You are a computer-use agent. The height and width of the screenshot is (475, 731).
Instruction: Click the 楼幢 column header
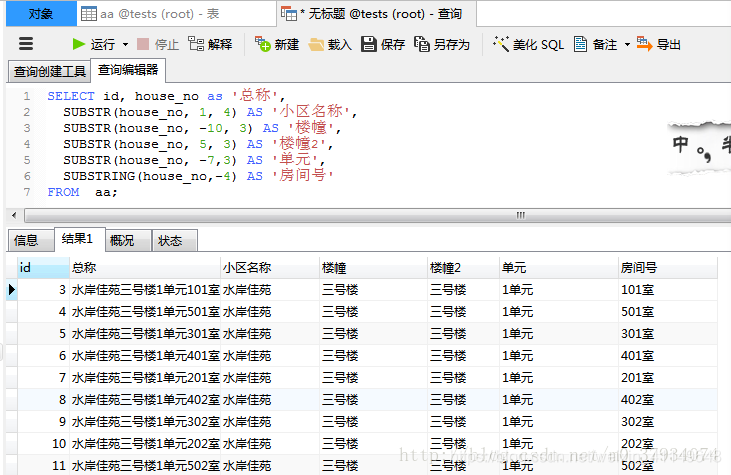tap(373, 268)
